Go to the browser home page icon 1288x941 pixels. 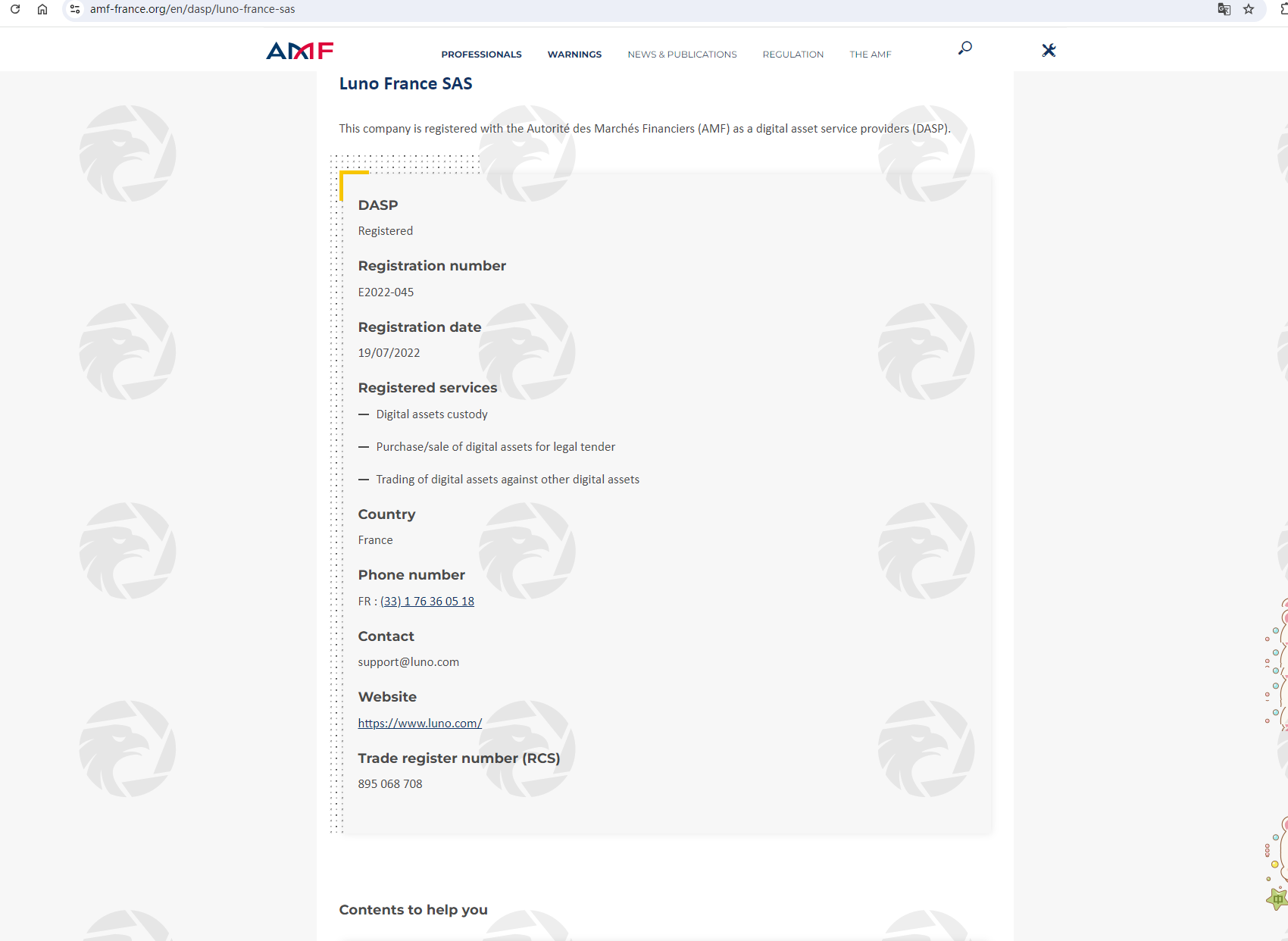[42, 9]
